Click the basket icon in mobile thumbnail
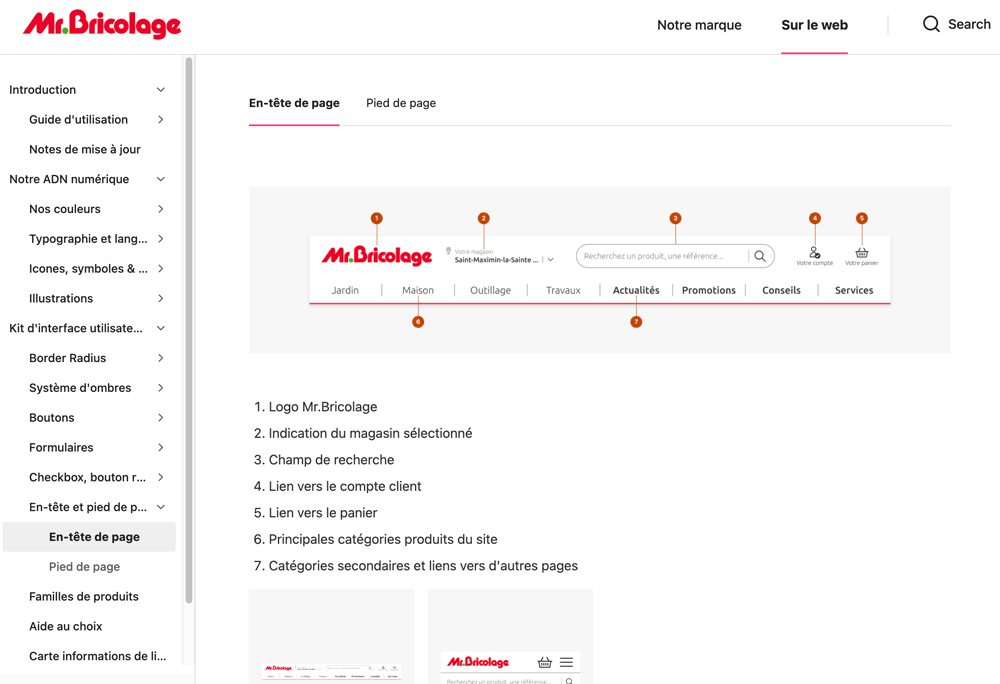The image size is (1000, 684). [x=544, y=662]
